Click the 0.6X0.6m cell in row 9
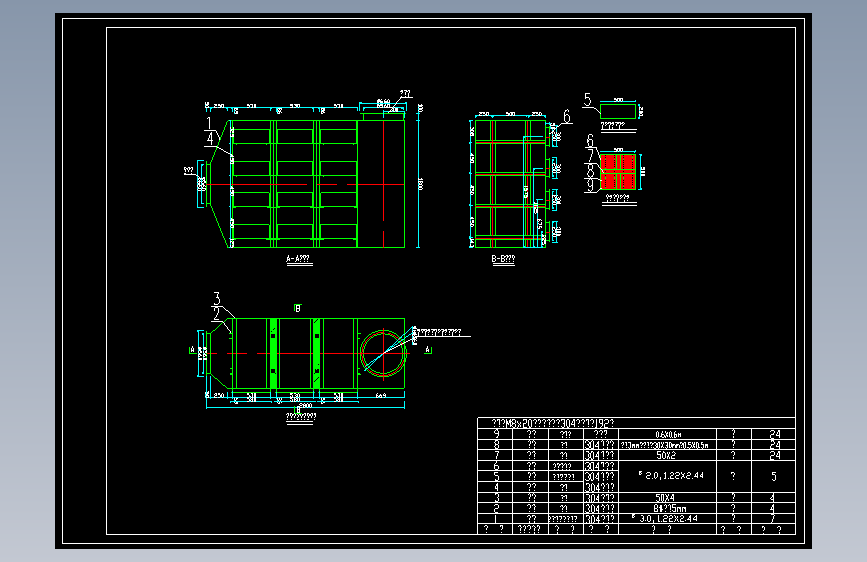Image resolution: width=867 pixels, height=562 pixels. click(x=668, y=434)
